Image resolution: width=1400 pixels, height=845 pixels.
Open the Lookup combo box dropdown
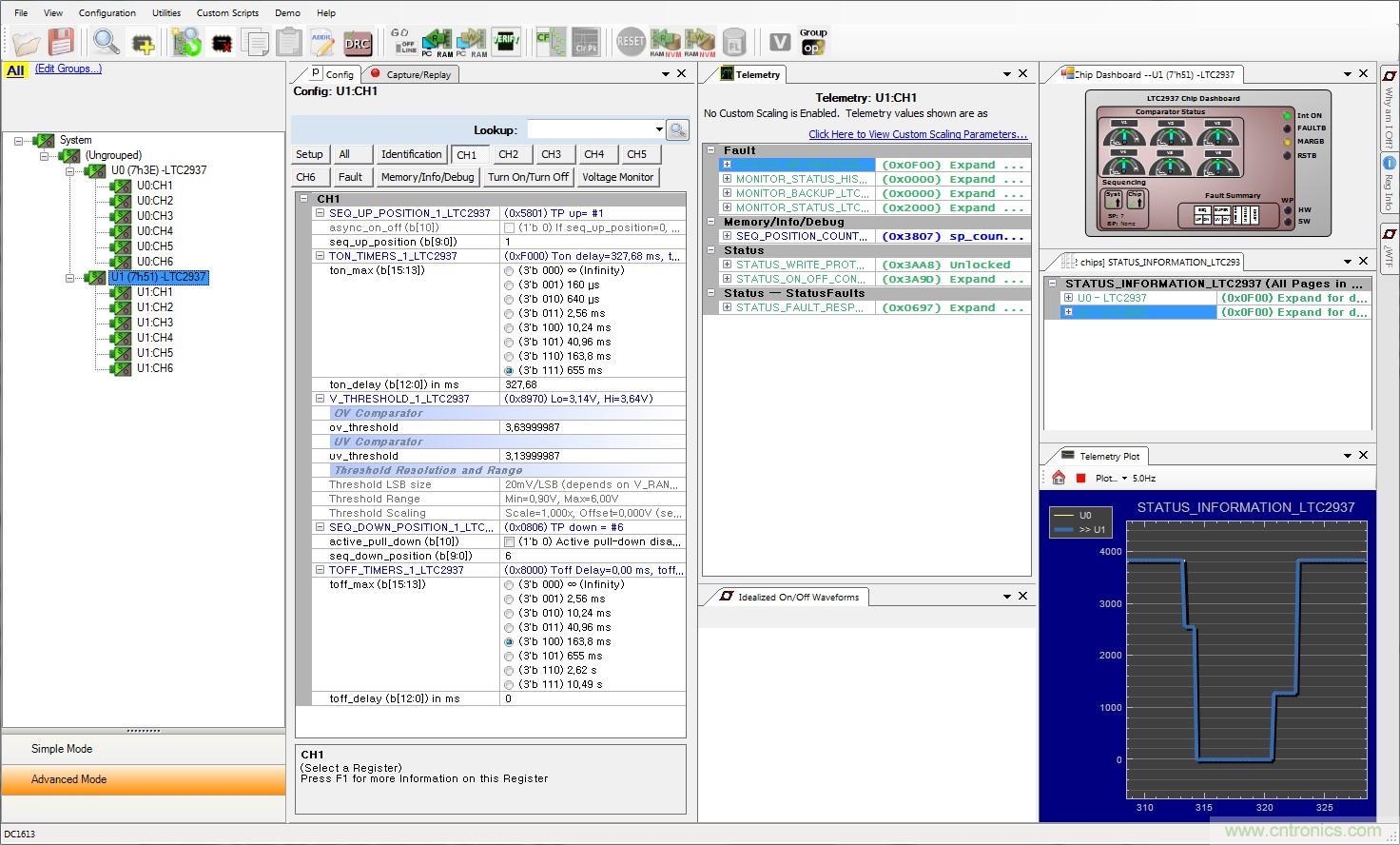658,129
